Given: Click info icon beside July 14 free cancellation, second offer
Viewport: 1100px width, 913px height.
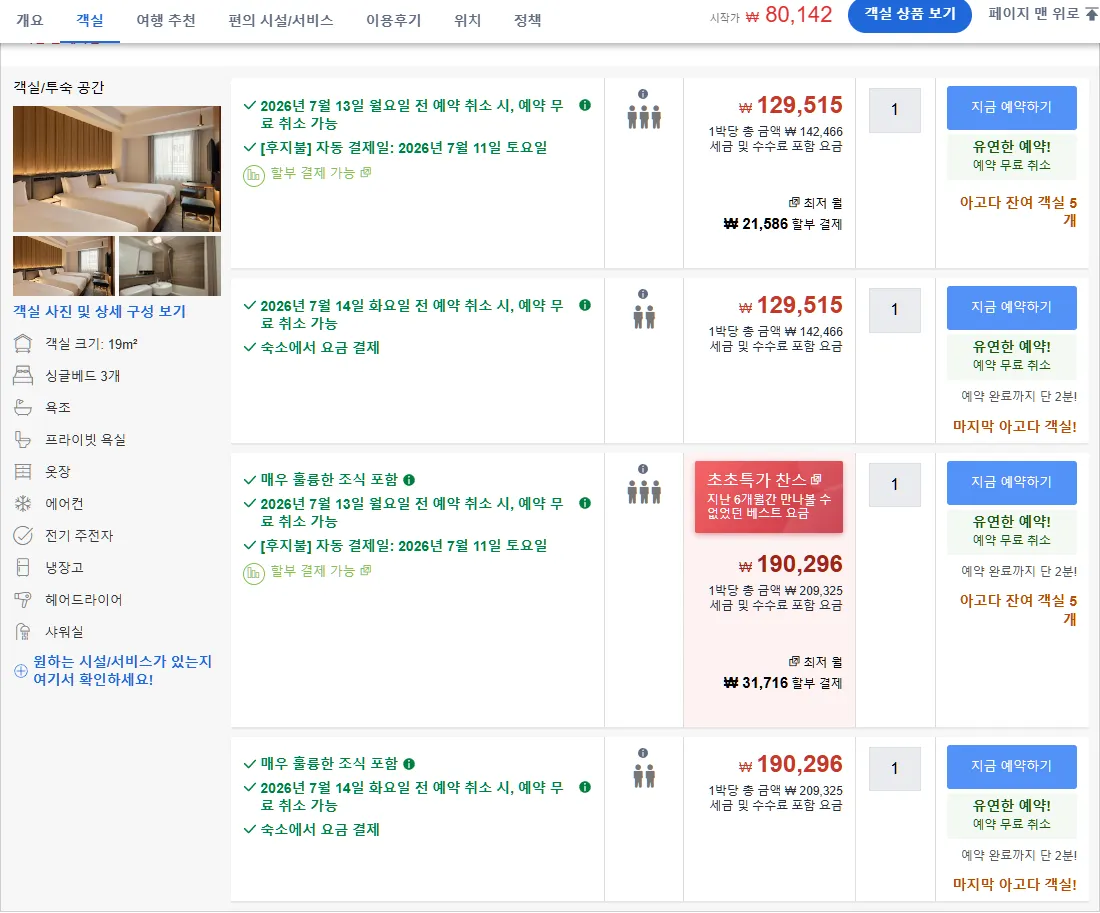Looking at the screenshot, I should coord(584,305).
